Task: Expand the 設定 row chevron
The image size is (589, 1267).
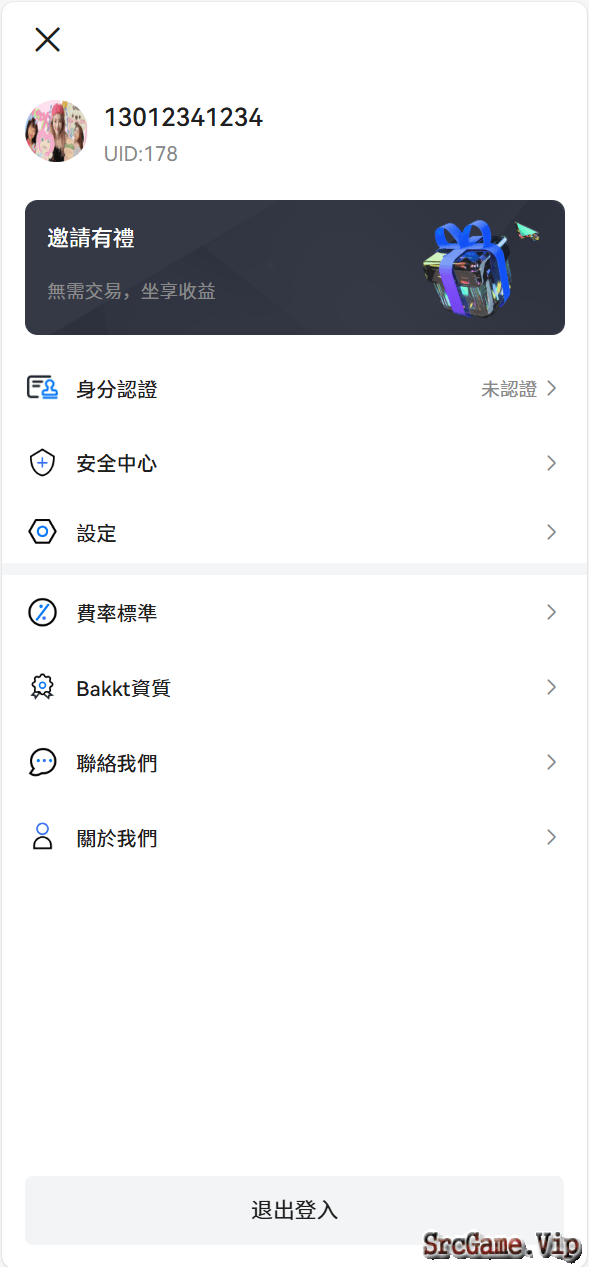Action: (x=551, y=532)
